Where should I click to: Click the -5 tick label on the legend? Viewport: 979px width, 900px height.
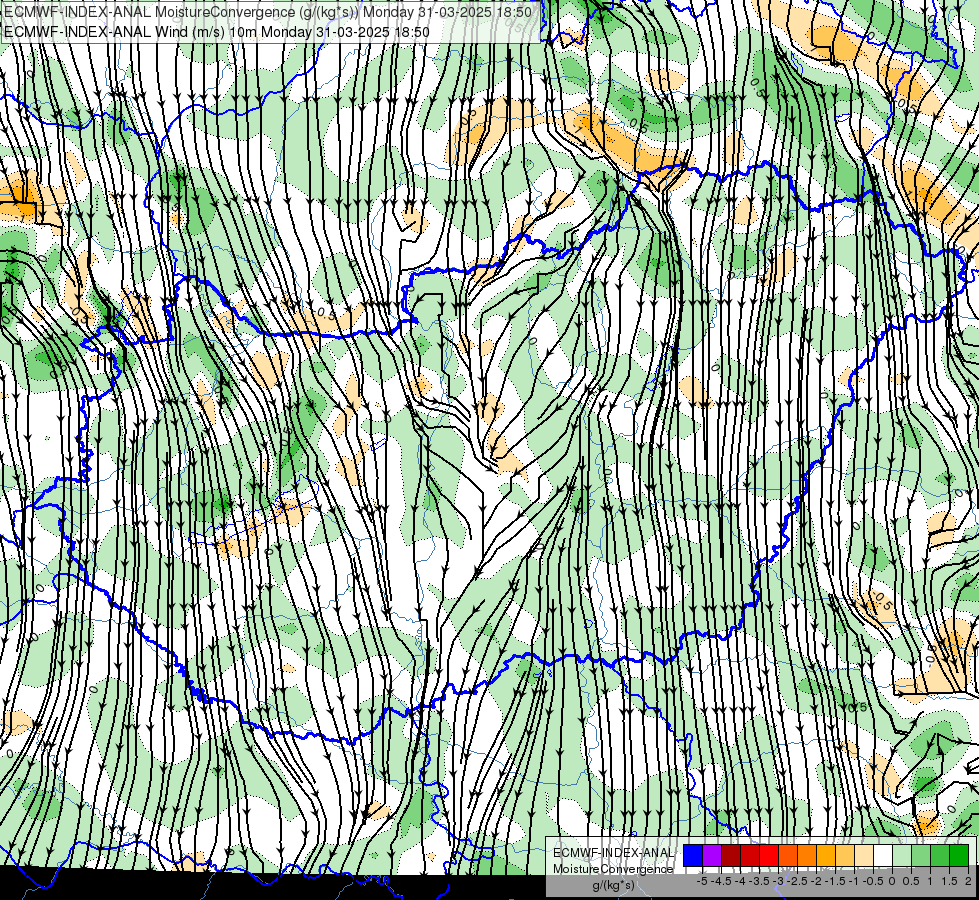[x=702, y=881]
